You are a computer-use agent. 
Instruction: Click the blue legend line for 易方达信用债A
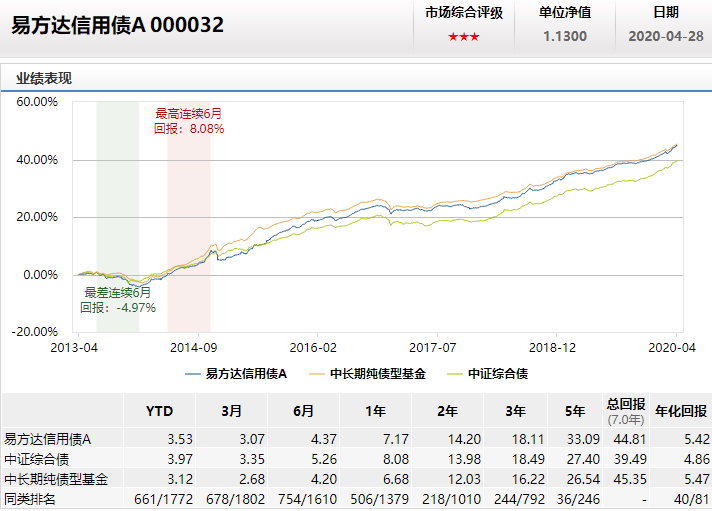(193, 374)
